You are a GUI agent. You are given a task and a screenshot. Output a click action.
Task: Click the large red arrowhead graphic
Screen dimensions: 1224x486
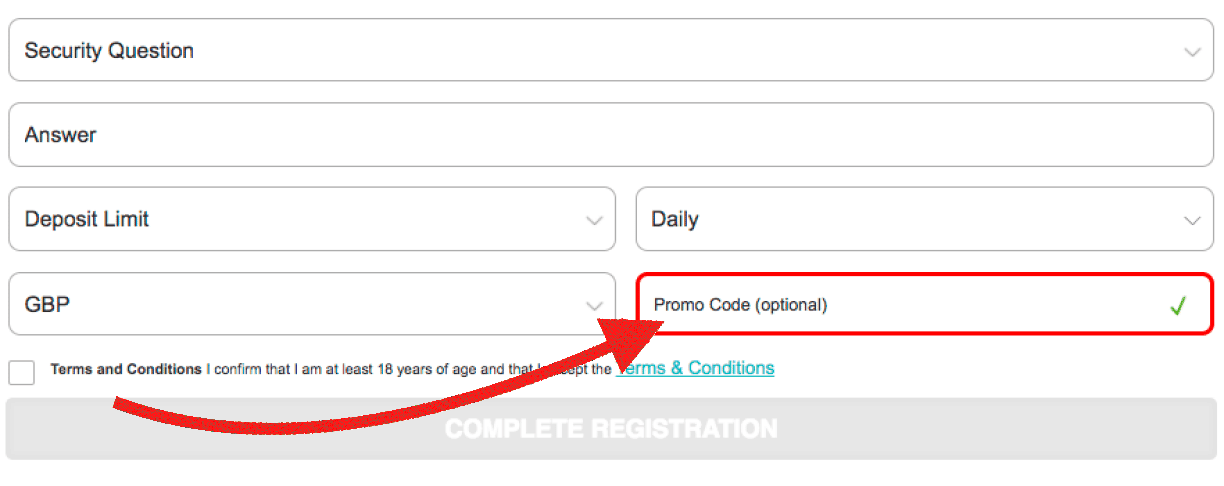coord(630,338)
